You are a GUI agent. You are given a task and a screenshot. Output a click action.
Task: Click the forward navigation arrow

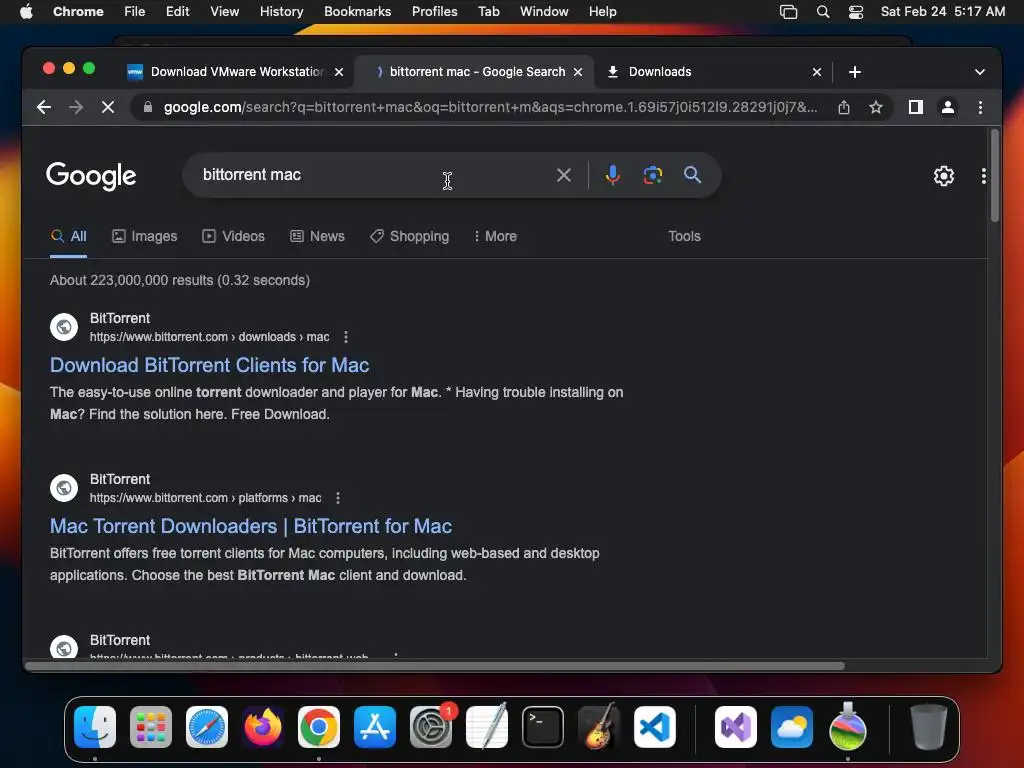pos(76,107)
